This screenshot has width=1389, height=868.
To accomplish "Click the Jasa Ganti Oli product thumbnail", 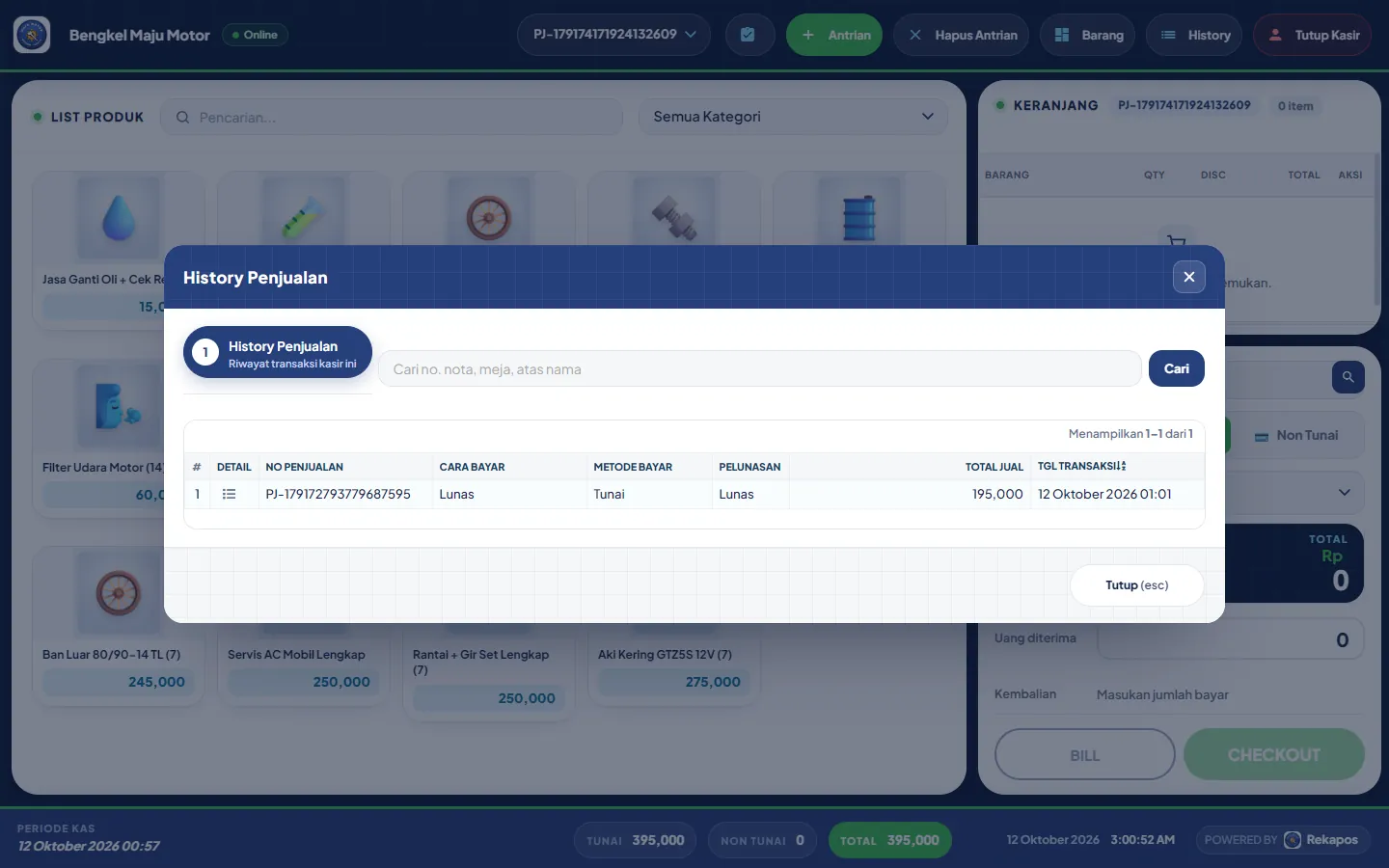I will pyautogui.click(x=119, y=217).
